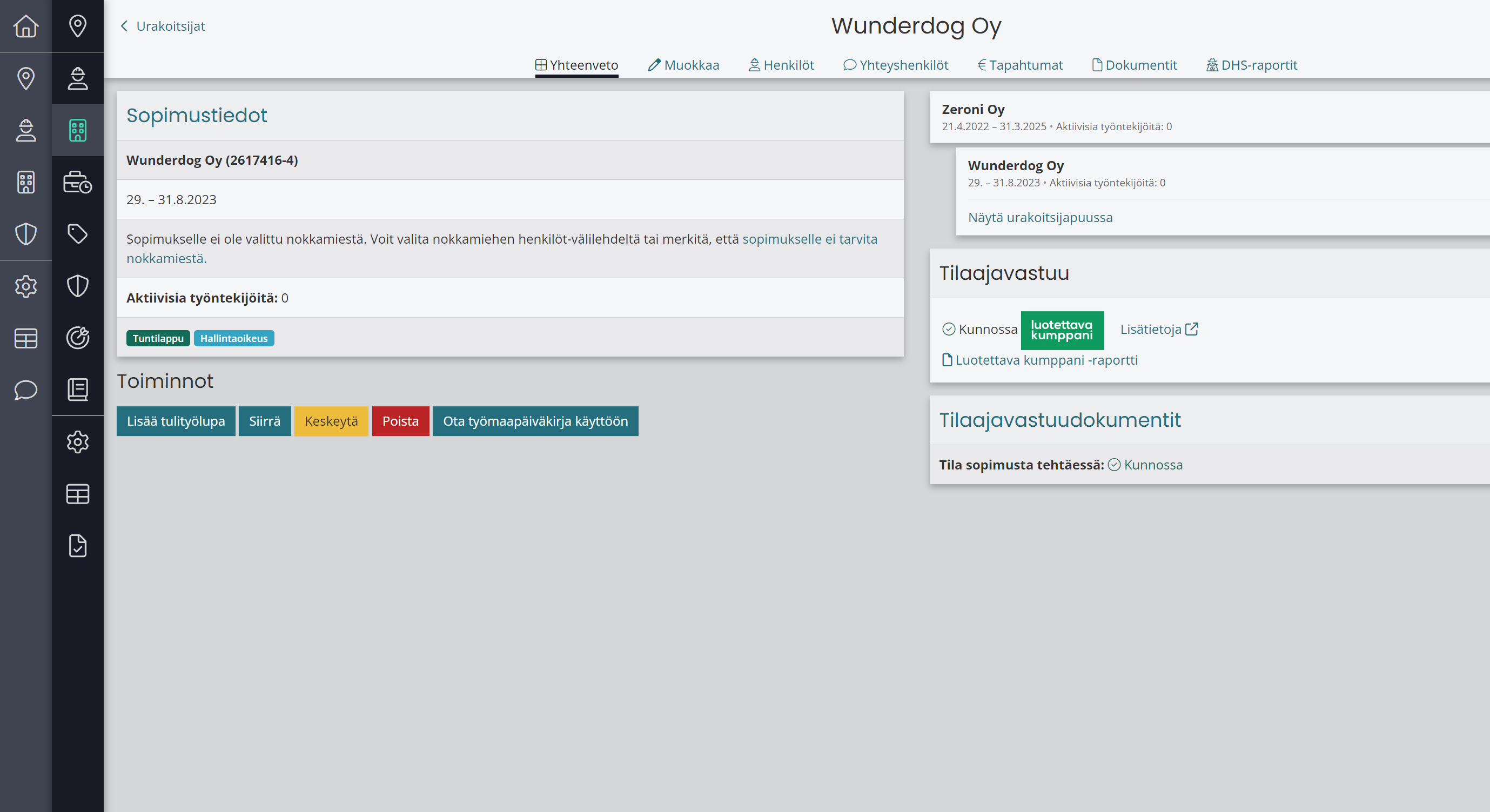Click the yellow Keskeytä button
The width and height of the screenshot is (1490, 812).
tap(331, 421)
